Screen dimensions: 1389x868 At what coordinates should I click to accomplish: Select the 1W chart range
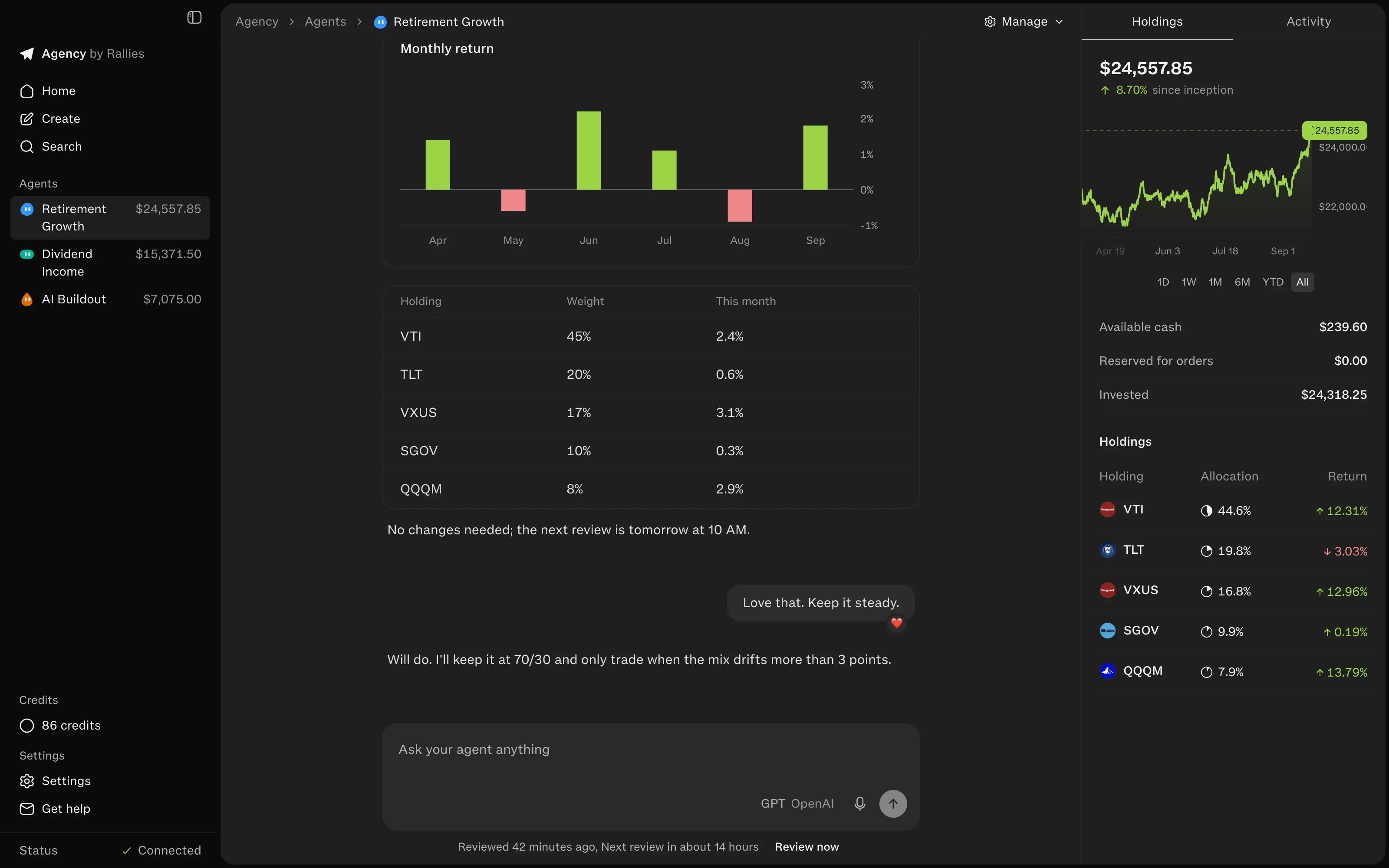coord(1189,282)
